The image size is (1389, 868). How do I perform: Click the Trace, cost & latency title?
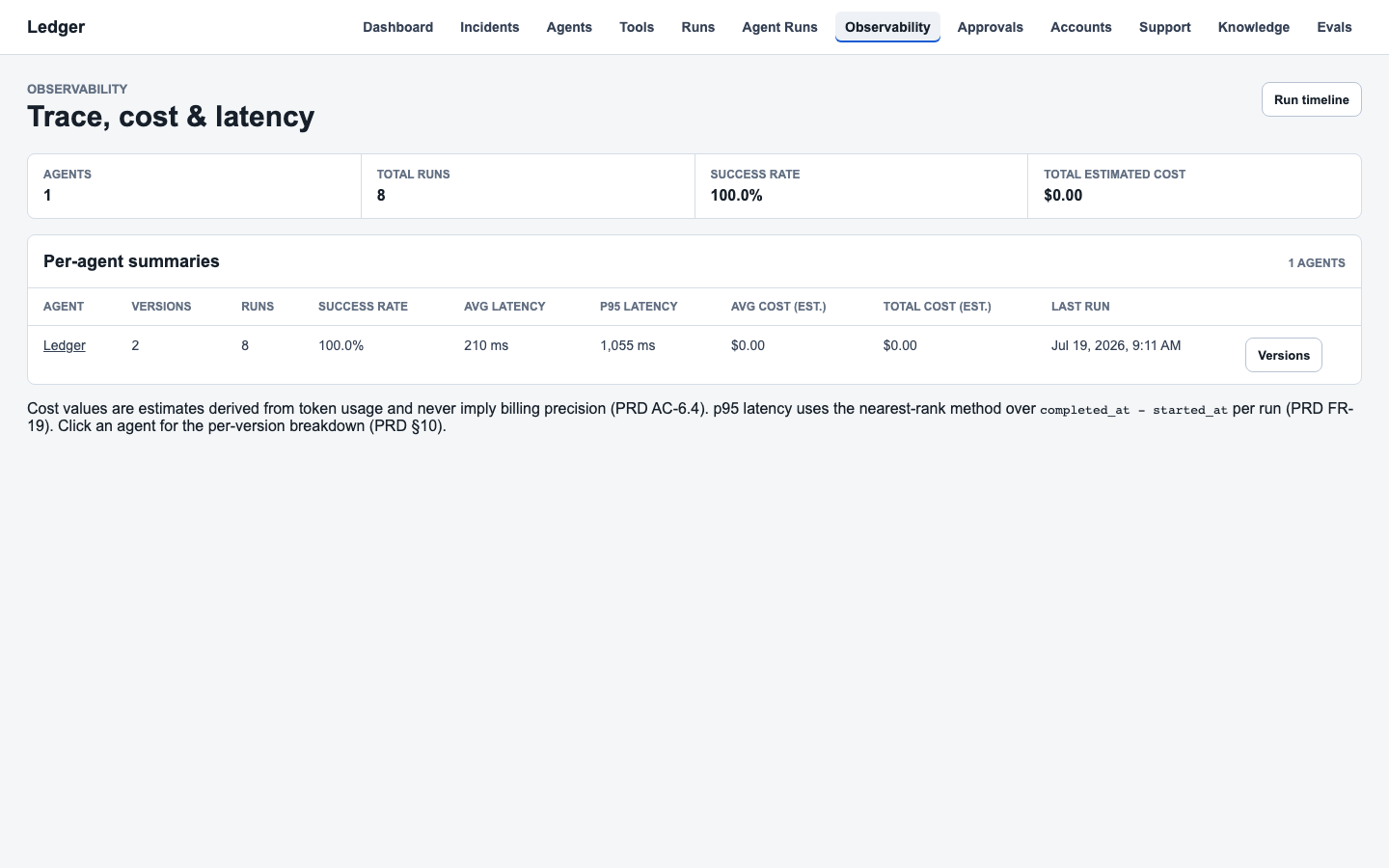[171, 116]
